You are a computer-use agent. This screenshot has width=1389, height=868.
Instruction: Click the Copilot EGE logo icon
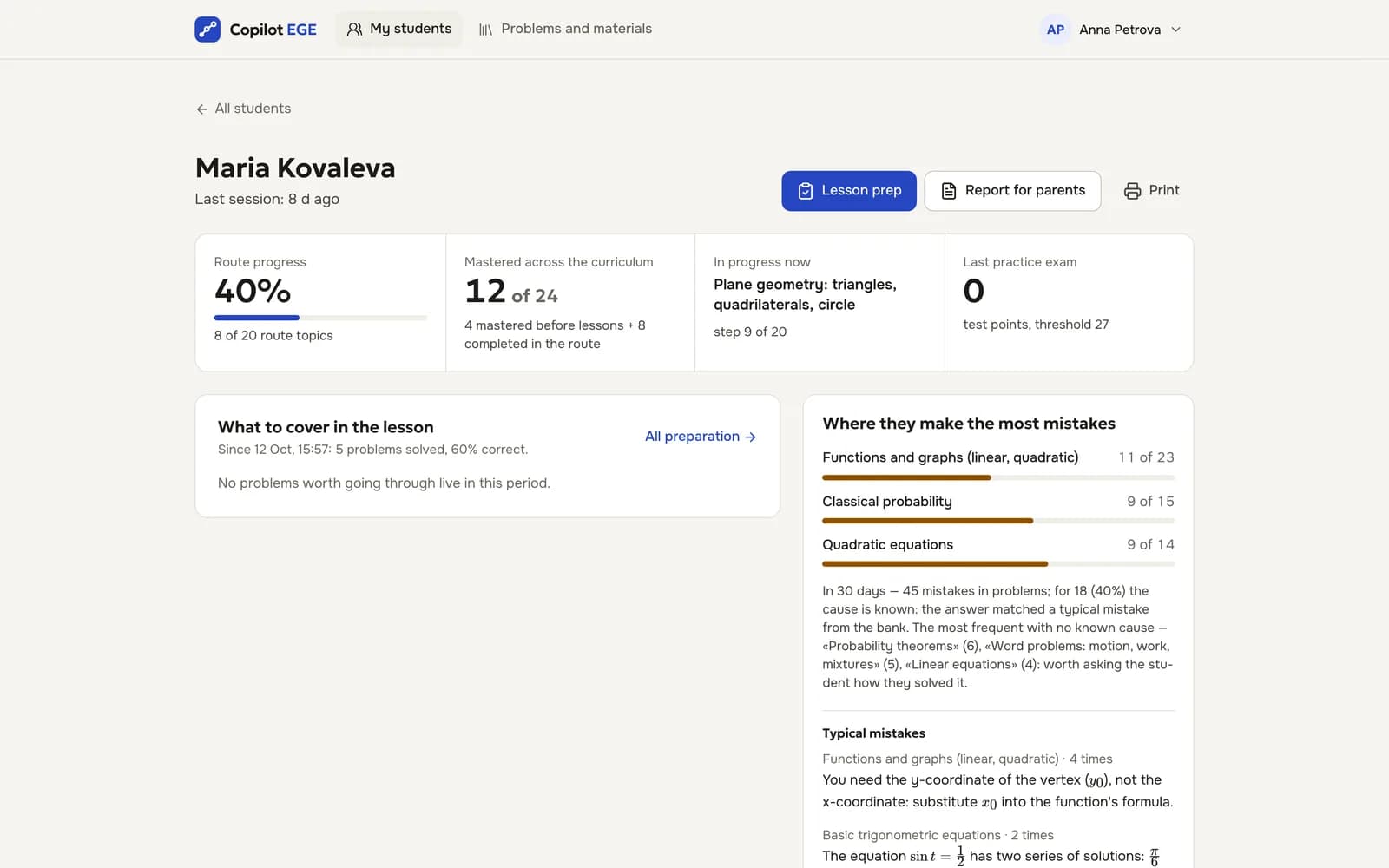(x=207, y=30)
